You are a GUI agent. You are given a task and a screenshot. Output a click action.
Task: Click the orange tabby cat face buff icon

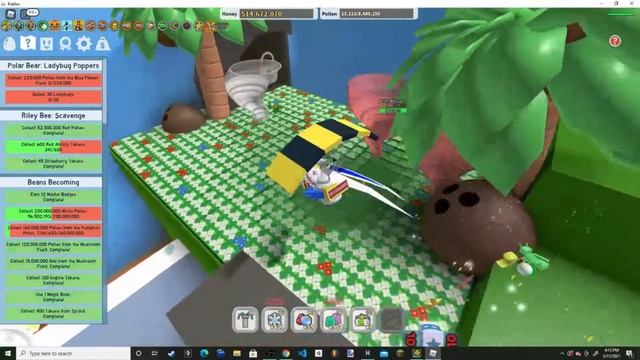click(x=54, y=27)
